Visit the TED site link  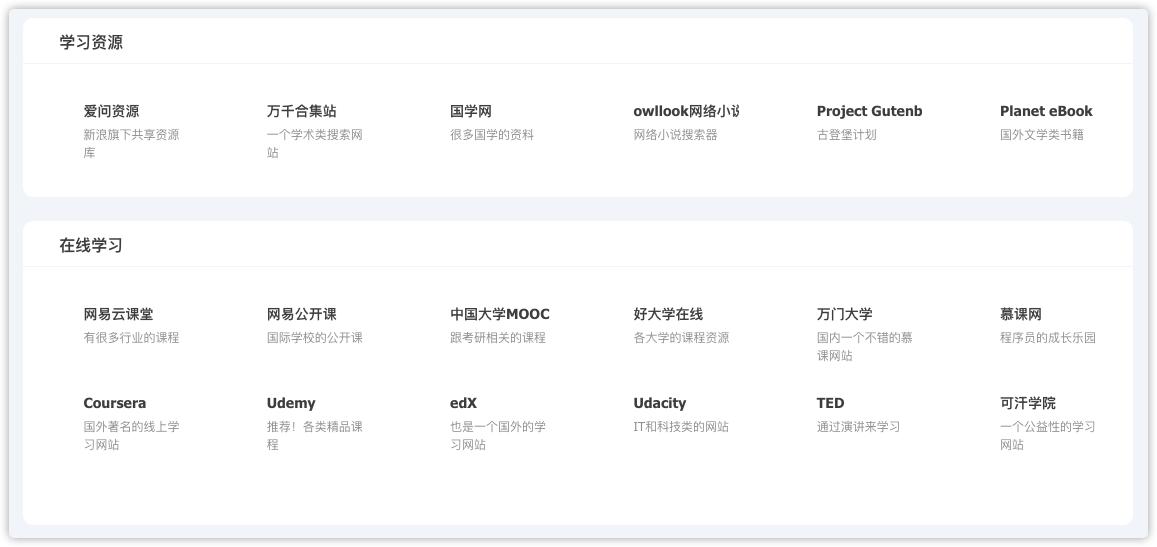pyautogui.click(x=830, y=403)
